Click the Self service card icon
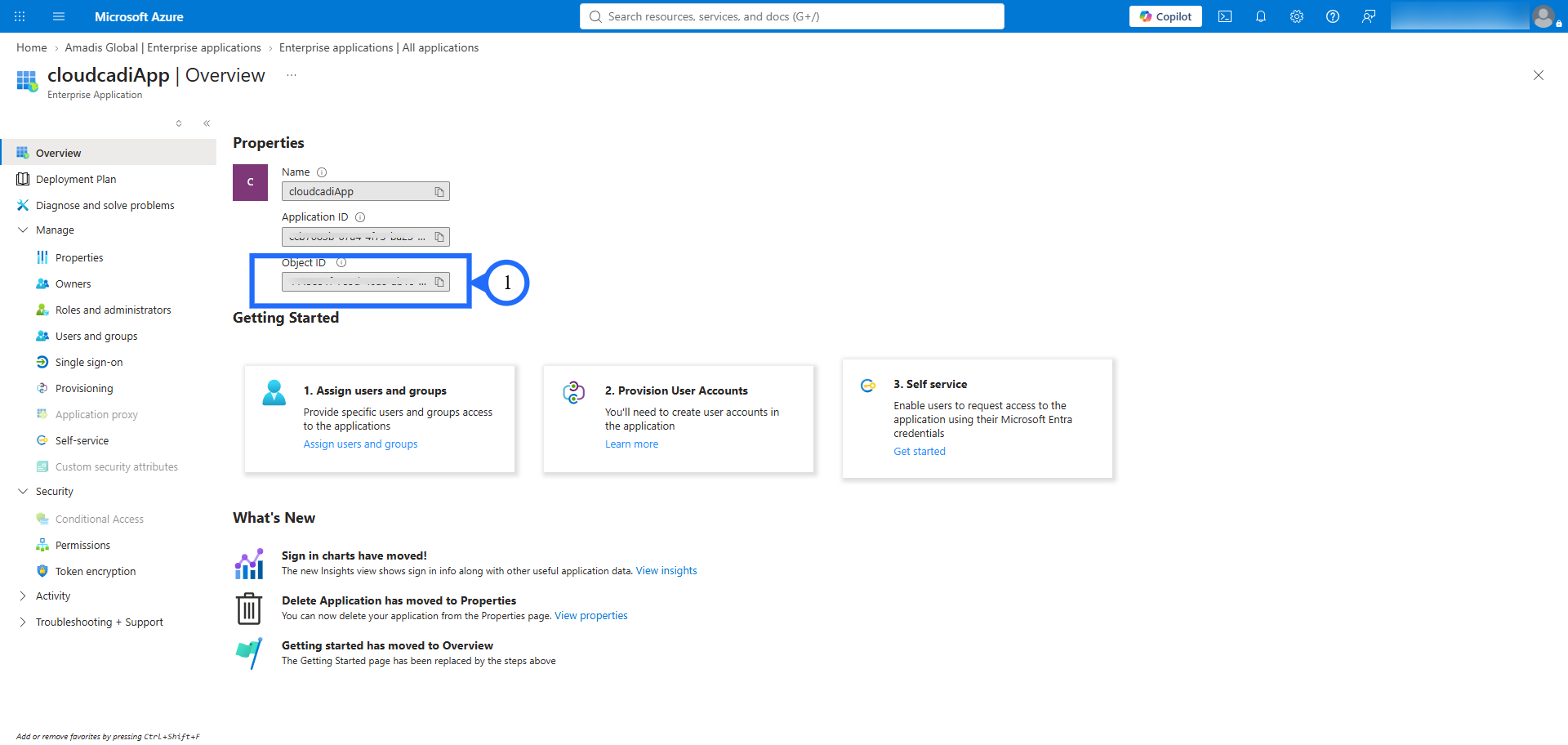 pos(868,386)
